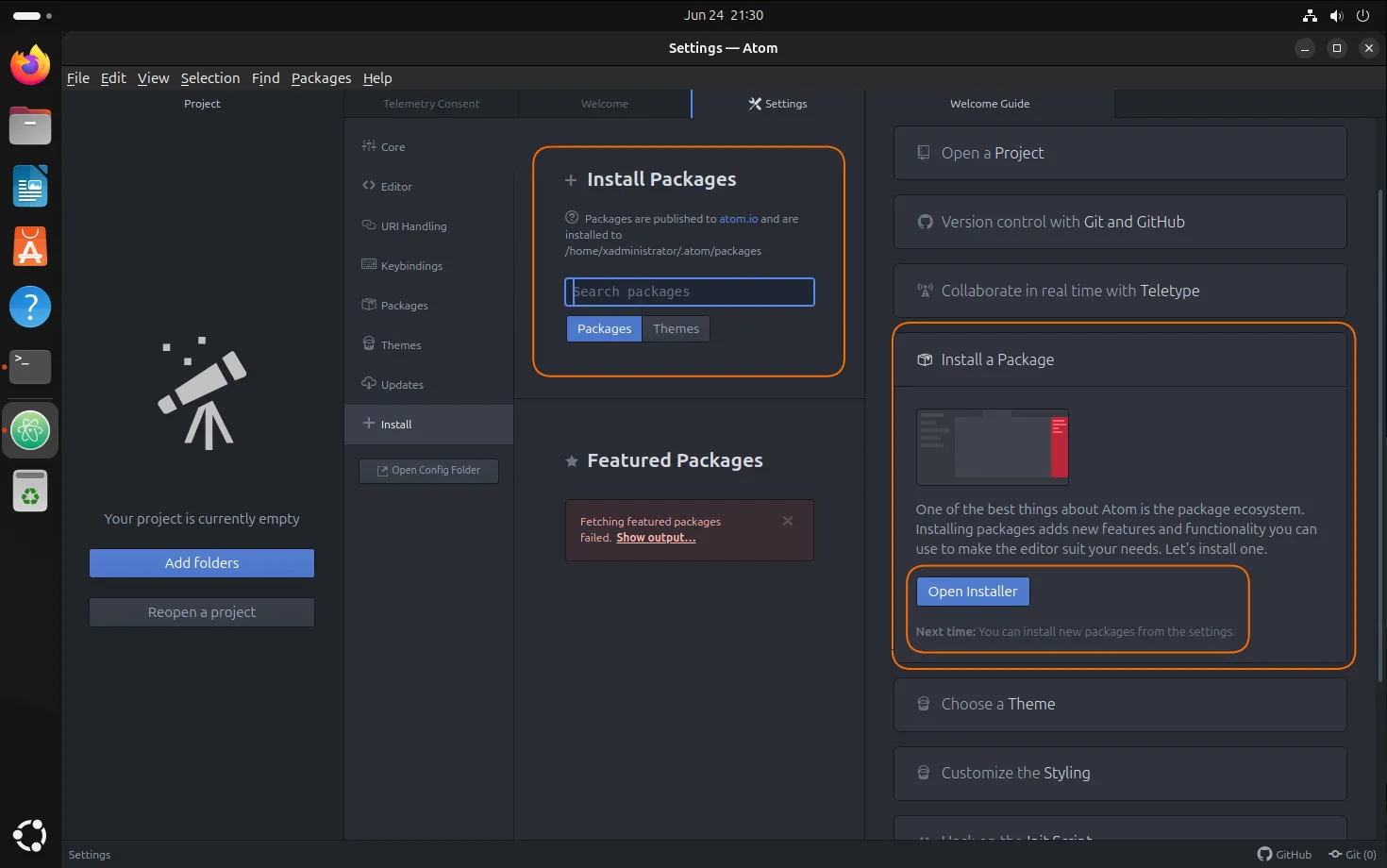Switch to Telemetry Consent tab

[x=431, y=104]
